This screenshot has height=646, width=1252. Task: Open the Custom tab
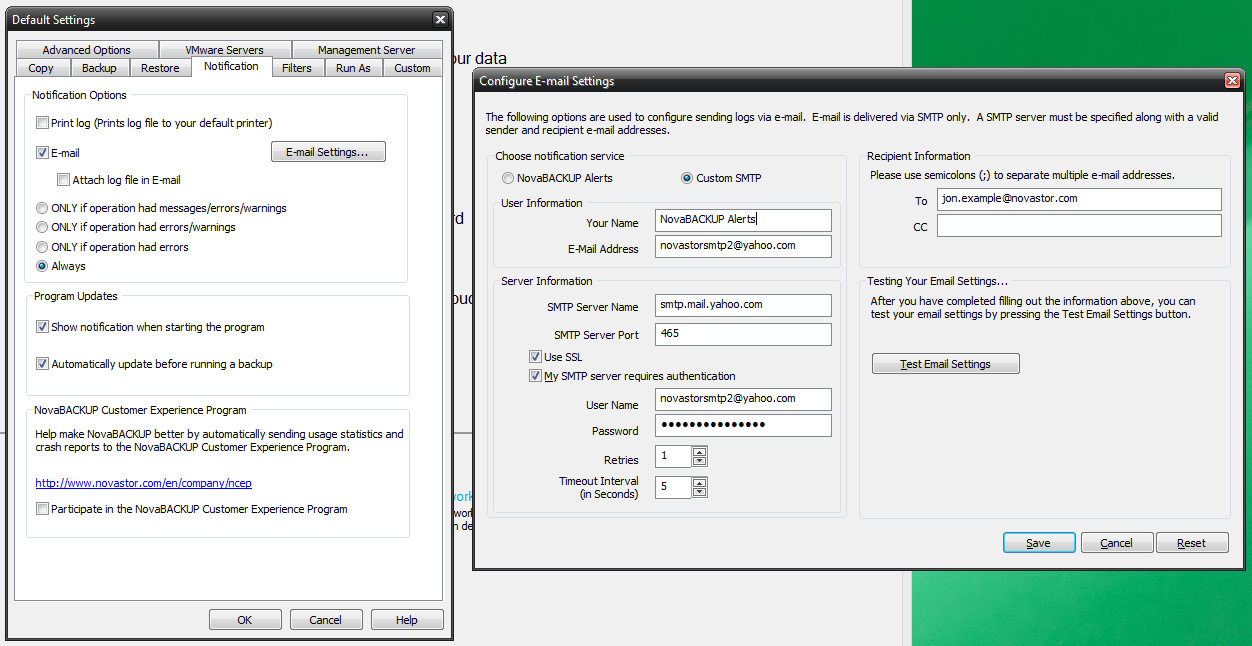pos(412,68)
